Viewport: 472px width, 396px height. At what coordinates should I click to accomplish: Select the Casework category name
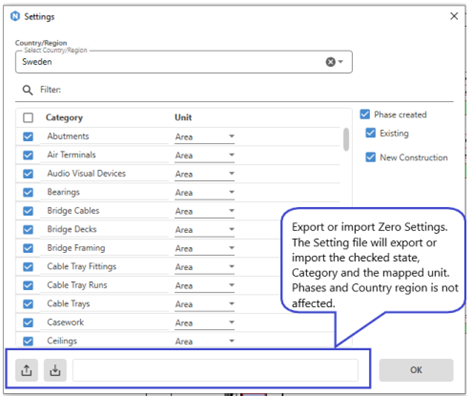65,322
